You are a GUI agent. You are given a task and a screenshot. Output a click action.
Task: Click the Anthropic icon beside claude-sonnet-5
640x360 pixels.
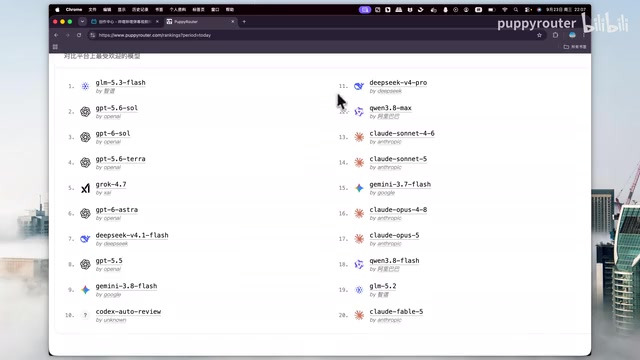coord(359,162)
